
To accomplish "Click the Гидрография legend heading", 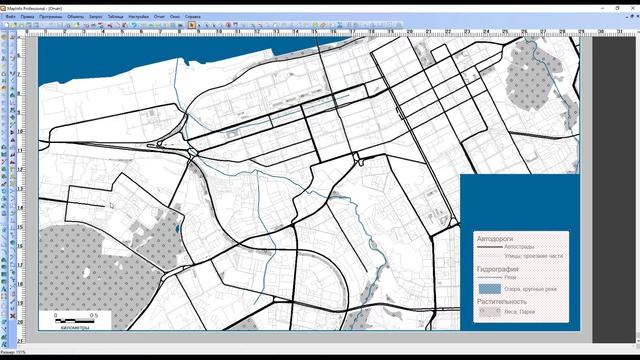I will (x=498, y=269).
